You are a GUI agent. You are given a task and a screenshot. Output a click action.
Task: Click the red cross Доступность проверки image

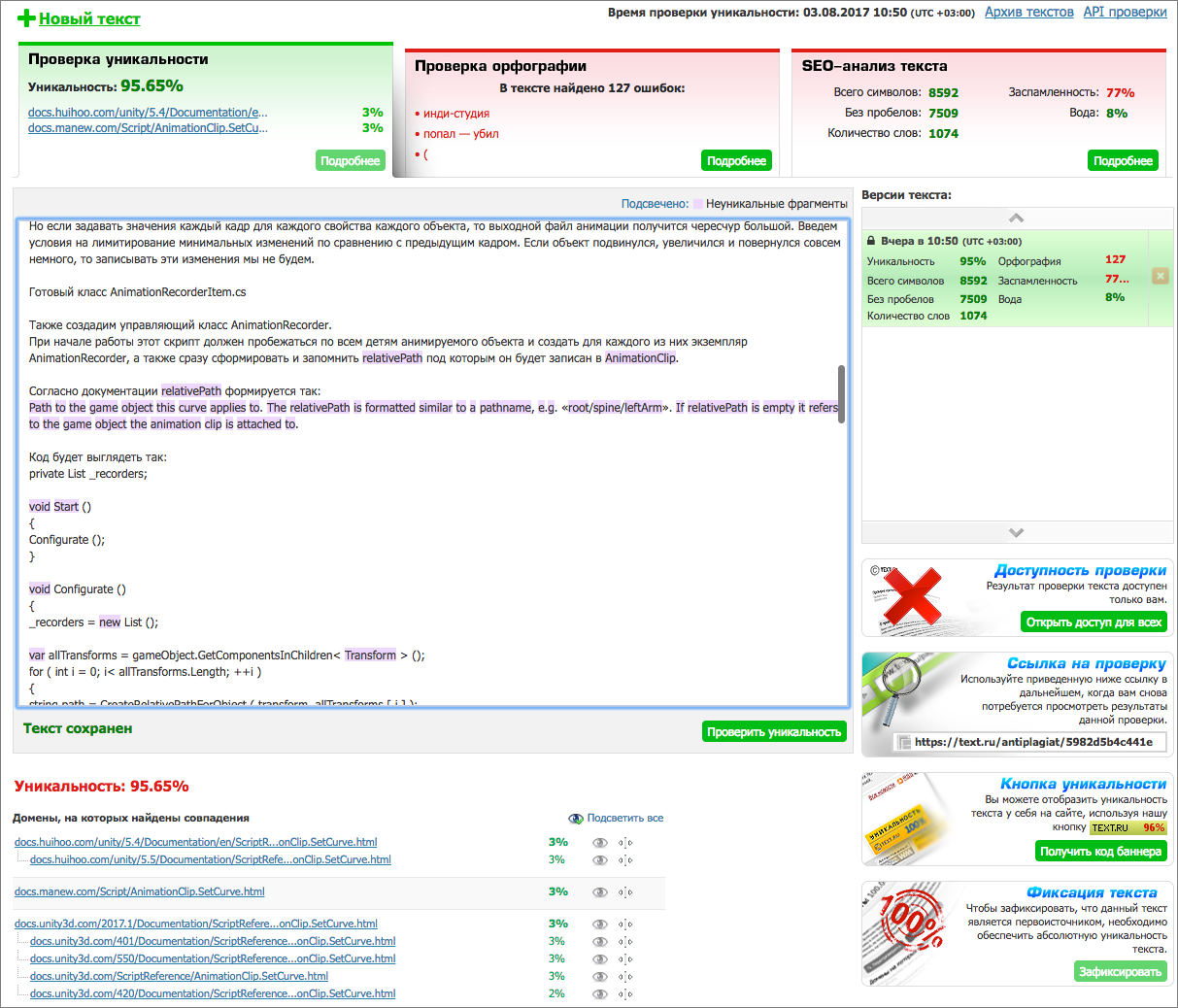pyautogui.click(x=911, y=596)
